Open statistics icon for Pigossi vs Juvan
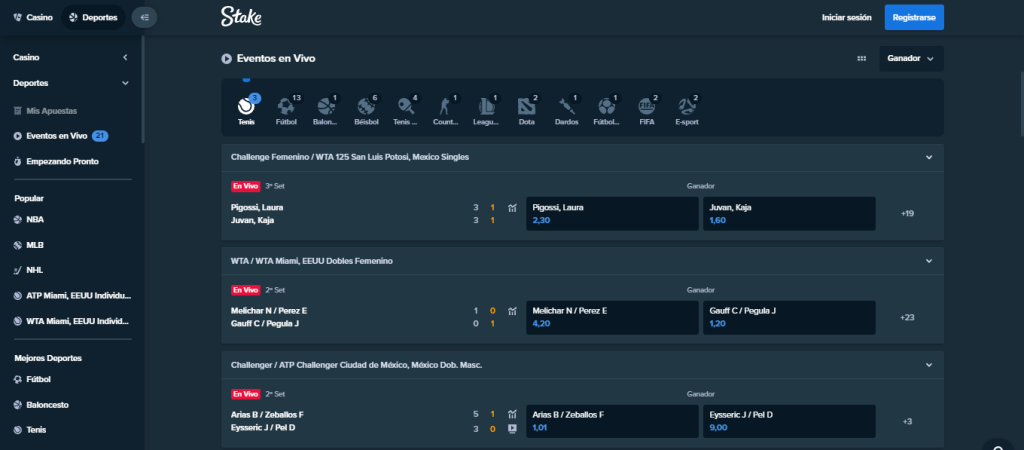Screen dimensions: 1024x450 tap(513, 208)
